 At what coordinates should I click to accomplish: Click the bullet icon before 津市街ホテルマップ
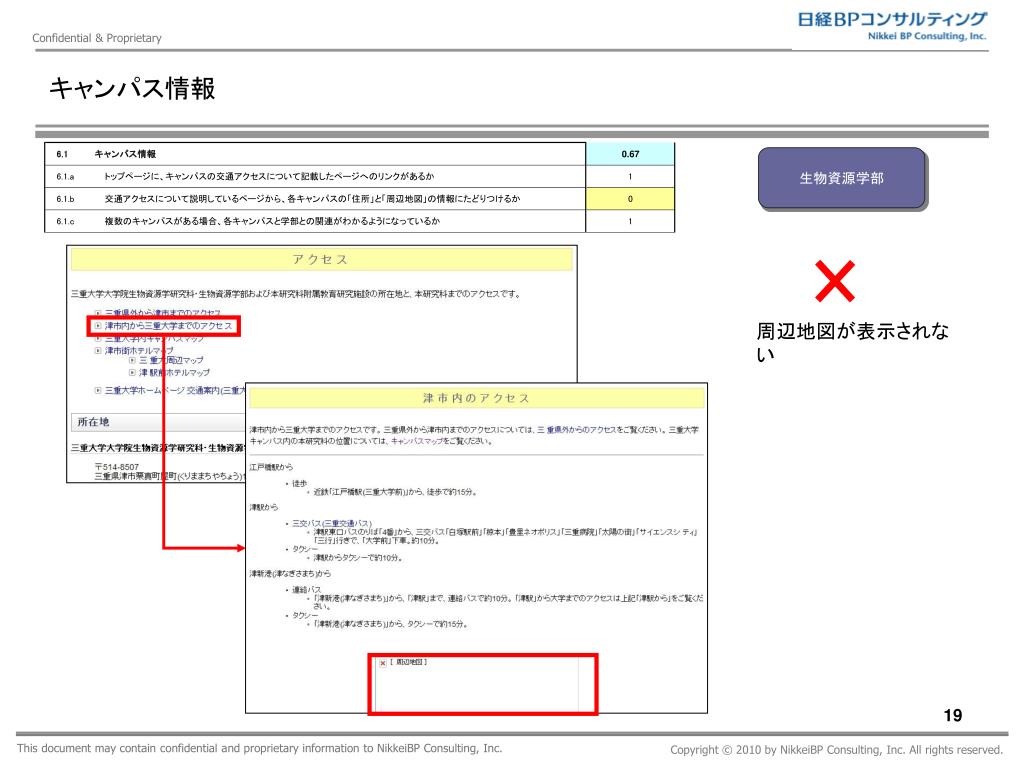click(98, 351)
